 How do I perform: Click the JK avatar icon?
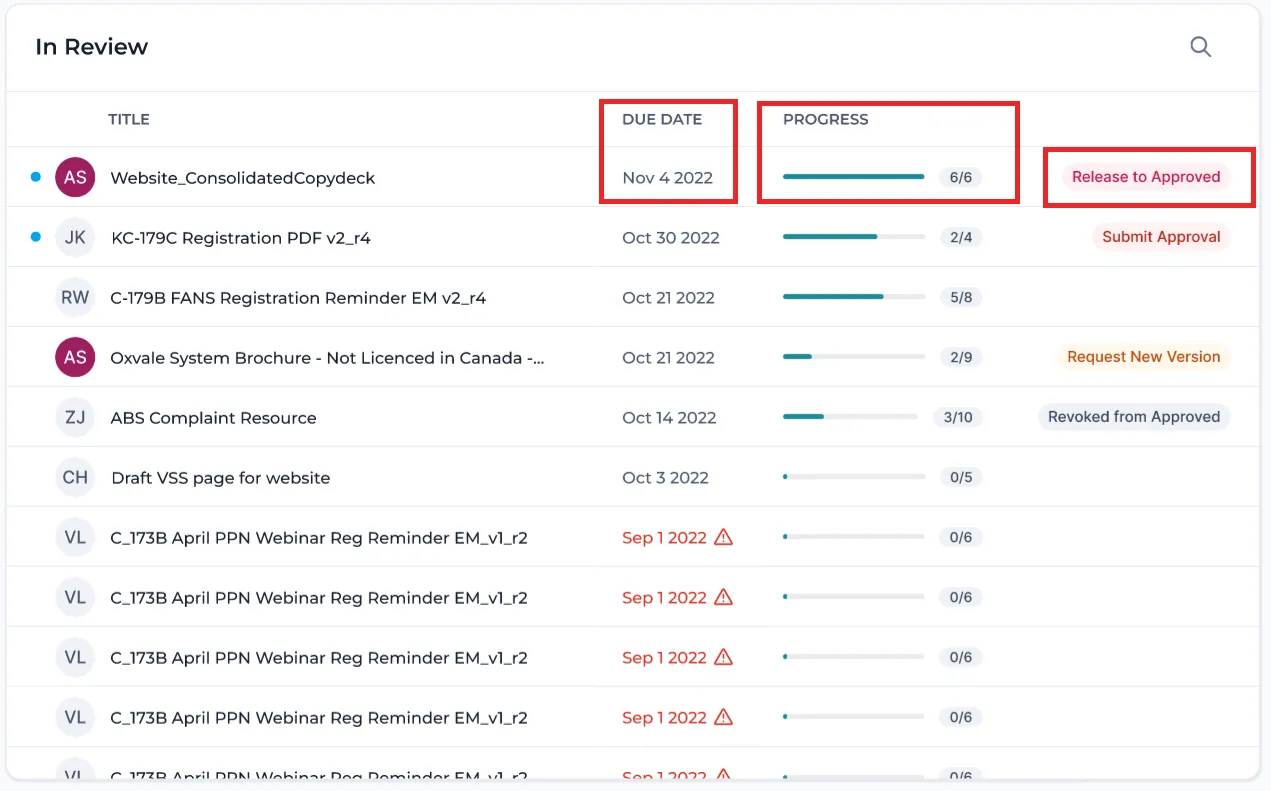(x=75, y=237)
